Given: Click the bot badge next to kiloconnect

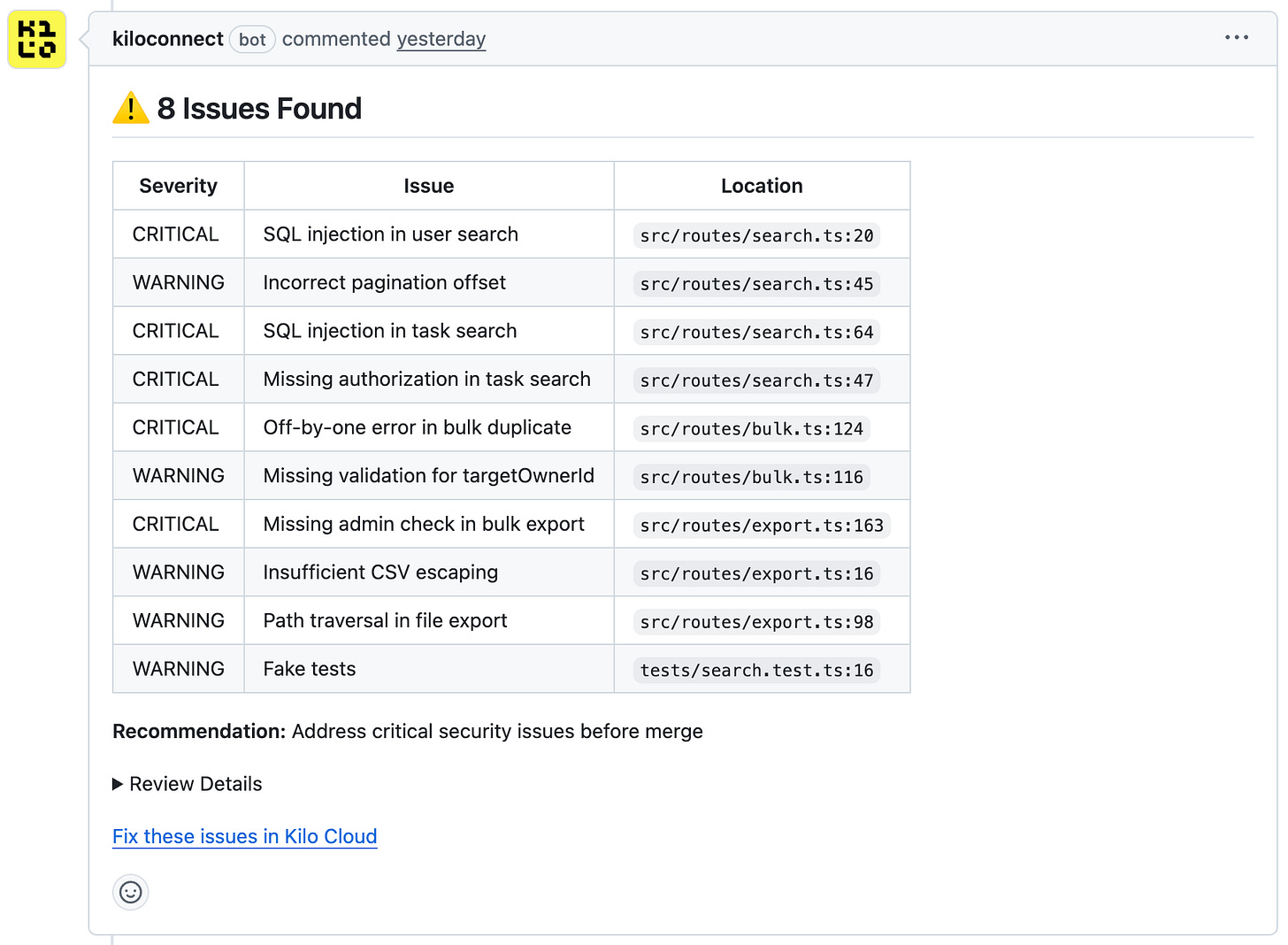Looking at the screenshot, I should [x=252, y=40].
